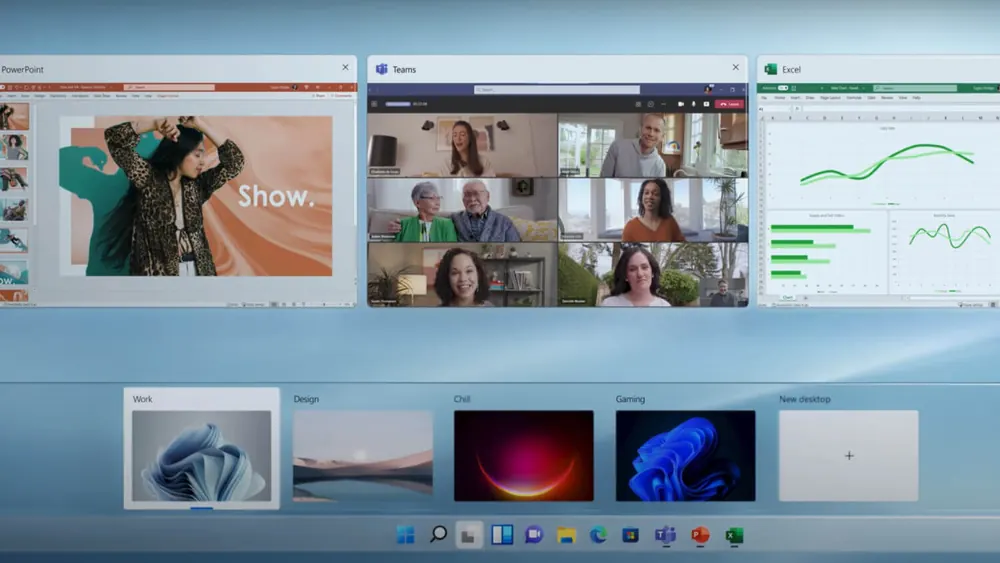Click the 'Teams' preview title text
This screenshot has width=1000, height=563.
[404, 69]
